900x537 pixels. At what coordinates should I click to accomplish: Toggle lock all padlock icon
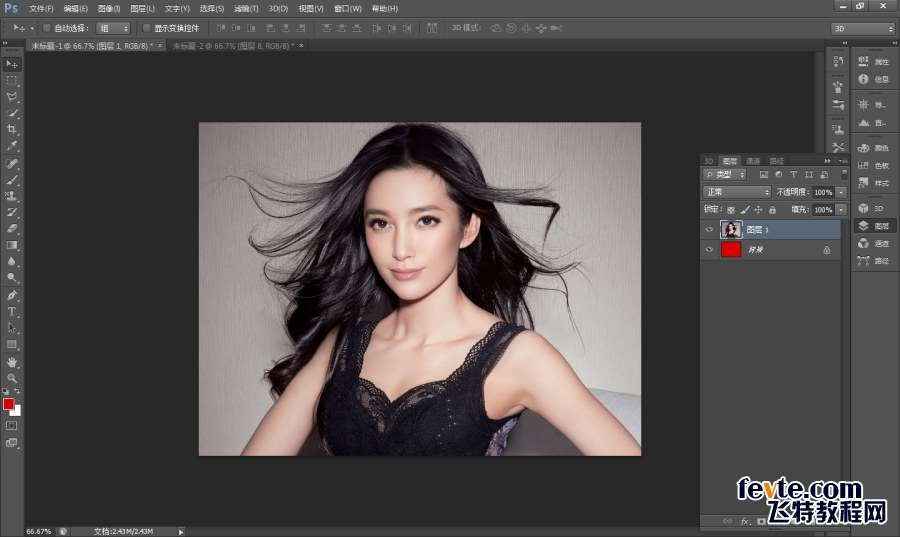(x=772, y=210)
